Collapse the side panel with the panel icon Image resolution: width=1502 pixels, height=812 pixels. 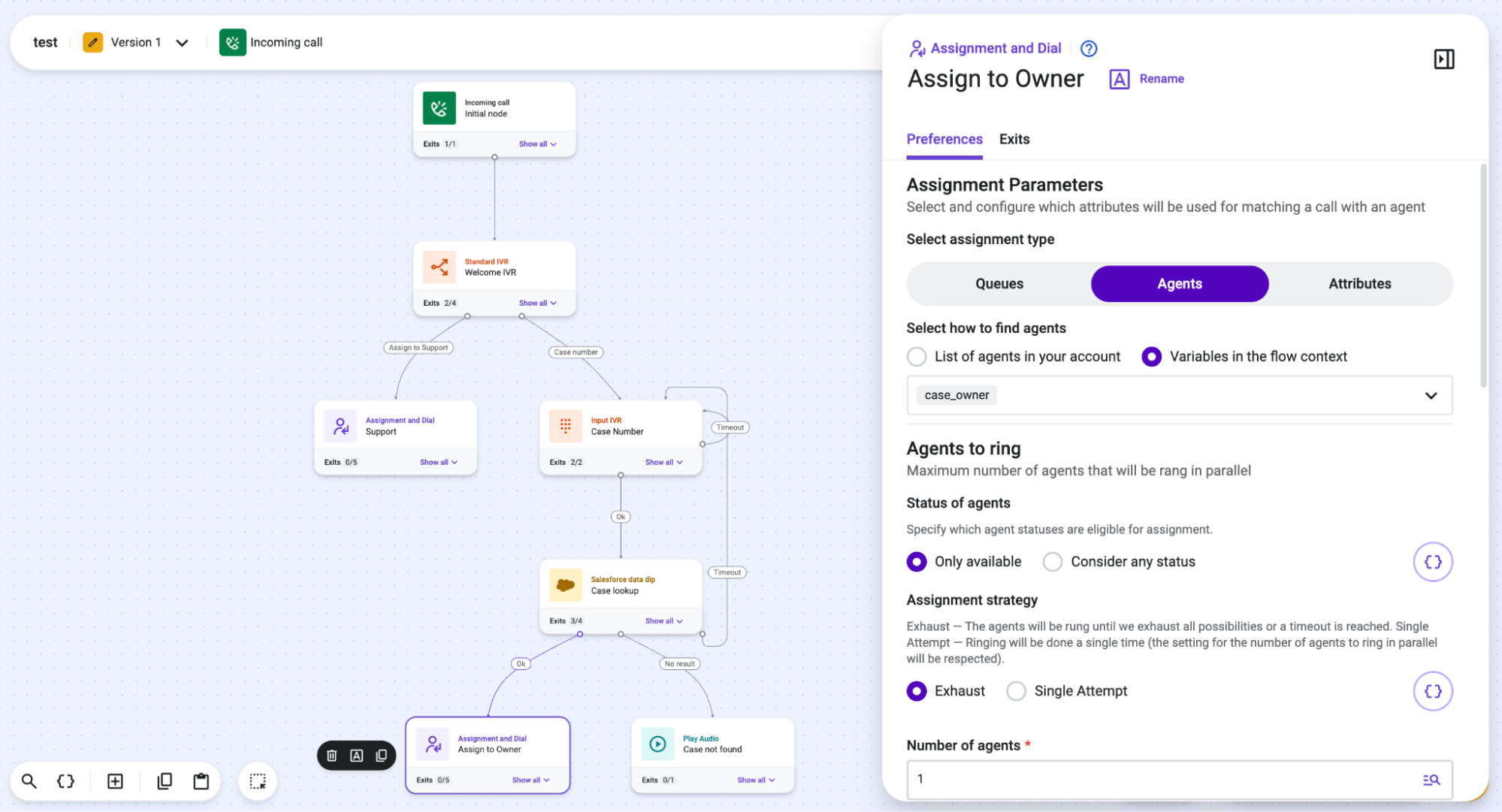[1443, 59]
